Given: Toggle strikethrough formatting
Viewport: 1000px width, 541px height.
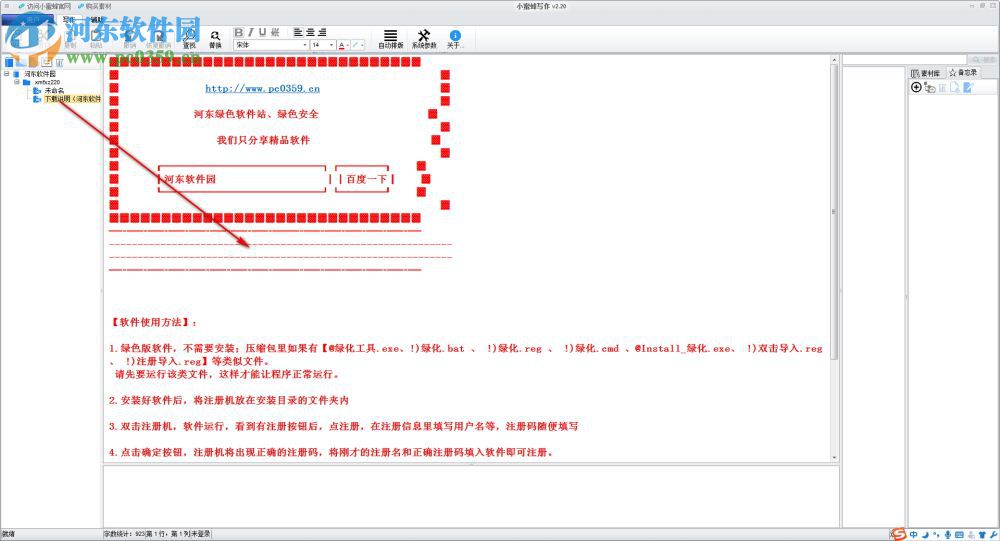Looking at the screenshot, I should 275,32.
